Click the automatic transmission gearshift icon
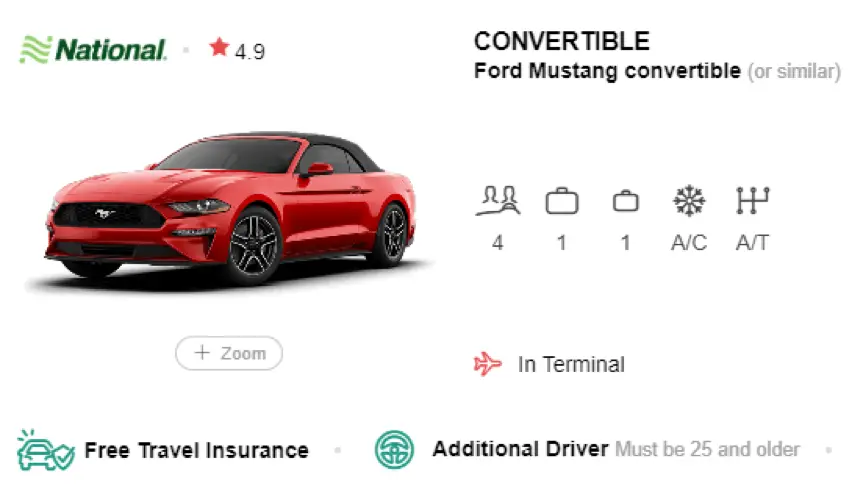862x495 pixels. coord(753,200)
